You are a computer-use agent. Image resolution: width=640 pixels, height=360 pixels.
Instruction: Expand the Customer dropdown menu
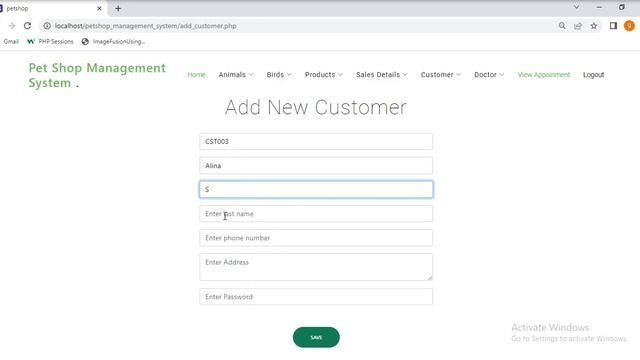tap(441, 75)
